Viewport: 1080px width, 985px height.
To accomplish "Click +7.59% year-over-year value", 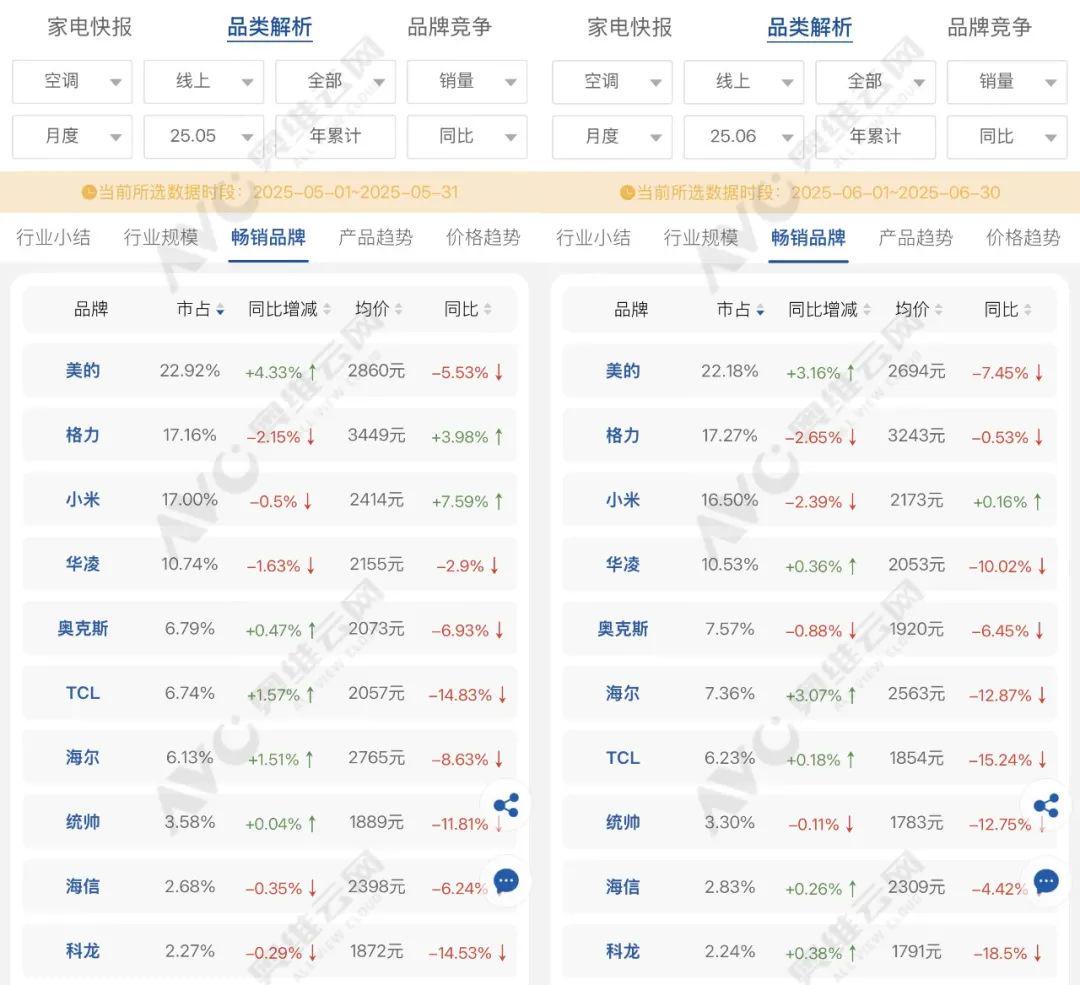I will (468, 501).
